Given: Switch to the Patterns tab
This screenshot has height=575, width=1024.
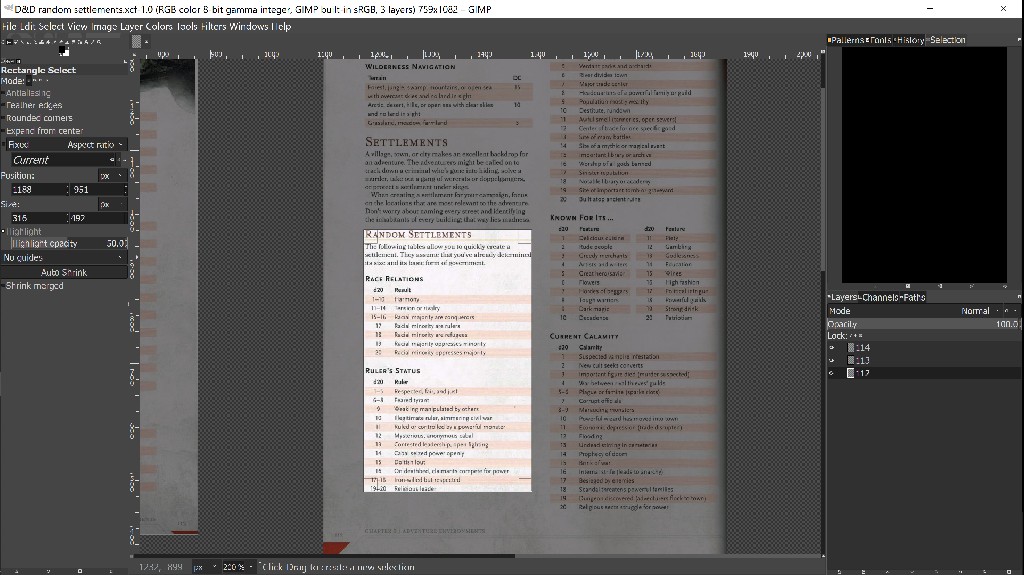Looking at the screenshot, I should click(x=846, y=40).
